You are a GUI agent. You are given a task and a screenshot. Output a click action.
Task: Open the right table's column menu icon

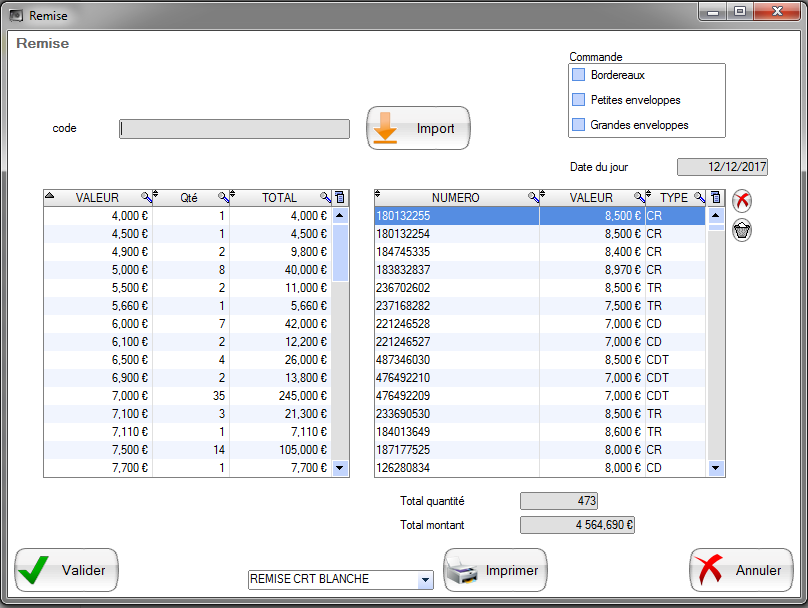[x=715, y=198]
